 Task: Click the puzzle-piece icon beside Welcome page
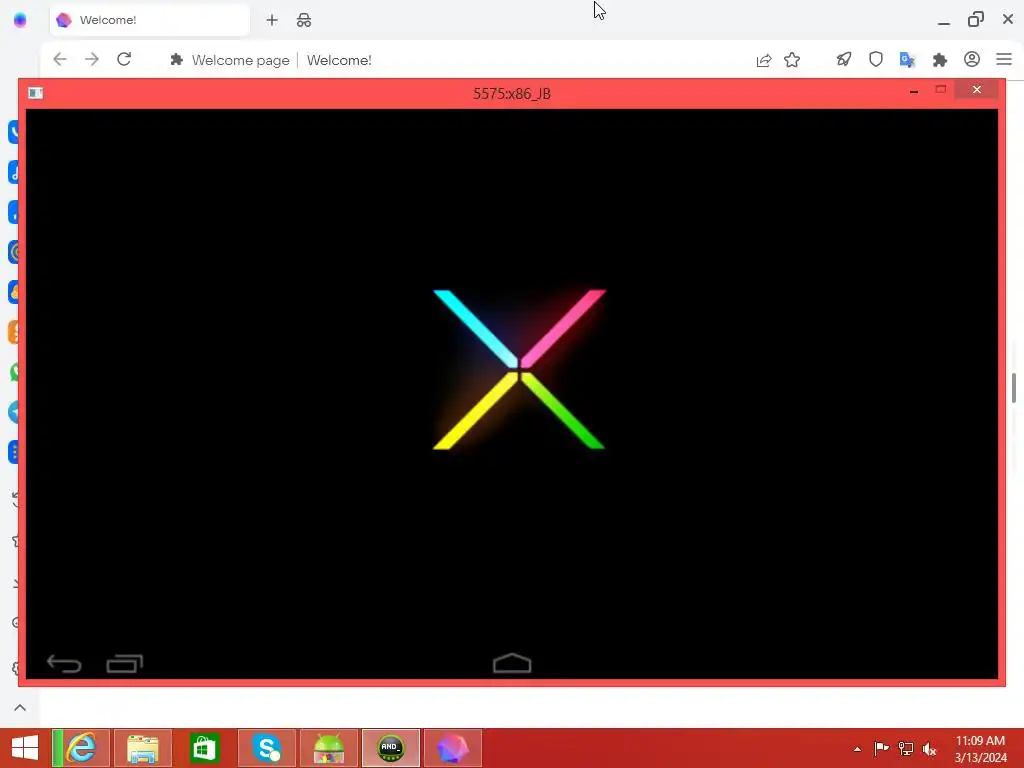(176, 60)
